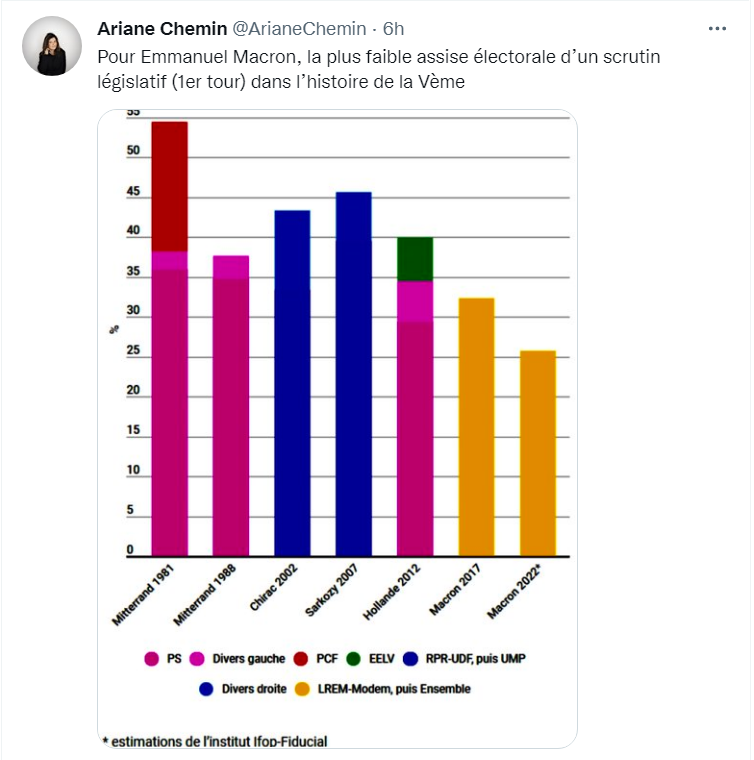This screenshot has height=760, width=754.
Task: Click the Macron 2022 orange bar
Action: (537, 453)
